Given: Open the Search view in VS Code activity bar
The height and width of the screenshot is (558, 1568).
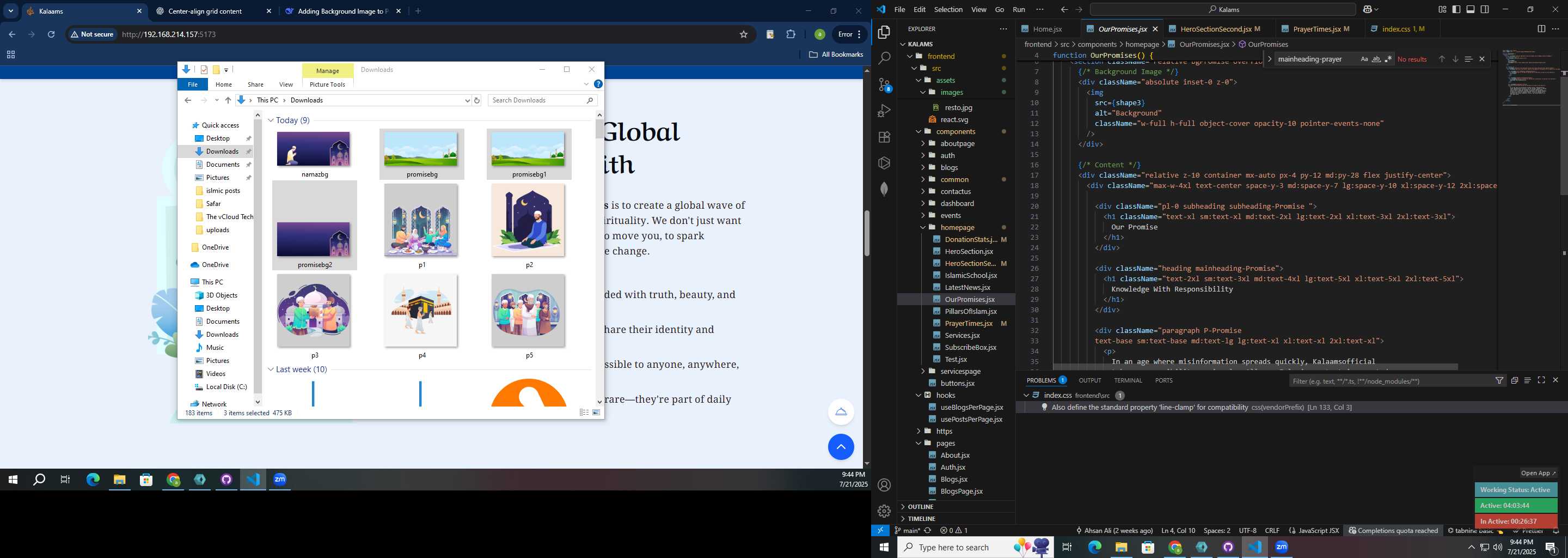Looking at the screenshot, I should pyautogui.click(x=884, y=58).
